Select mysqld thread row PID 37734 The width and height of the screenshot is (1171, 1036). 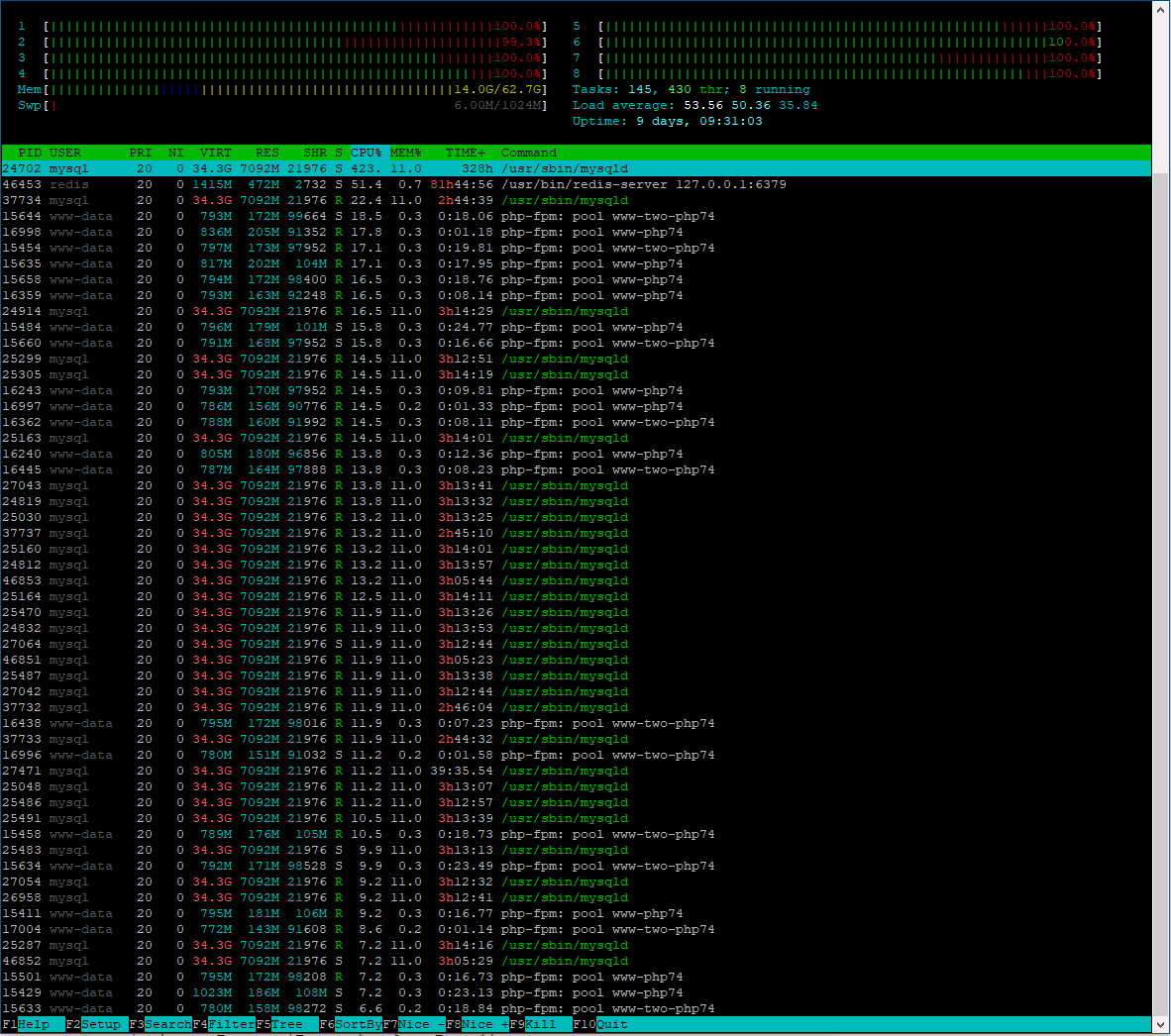(576, 200)
